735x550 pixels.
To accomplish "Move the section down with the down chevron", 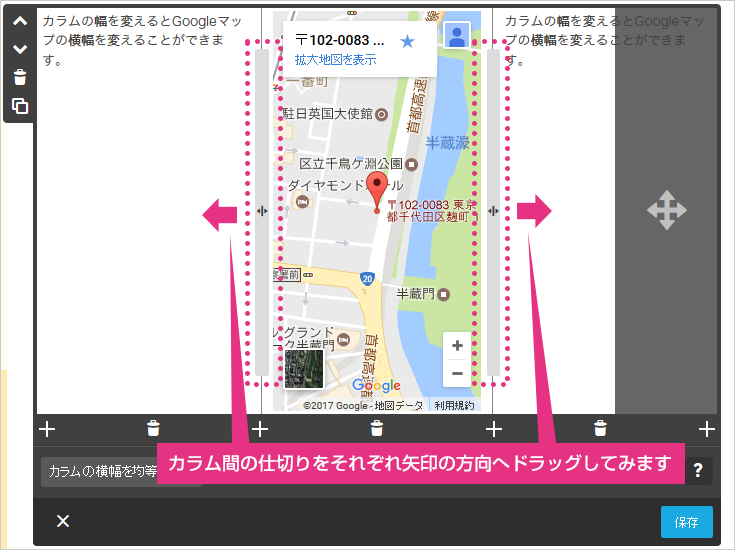I will 20,49.
